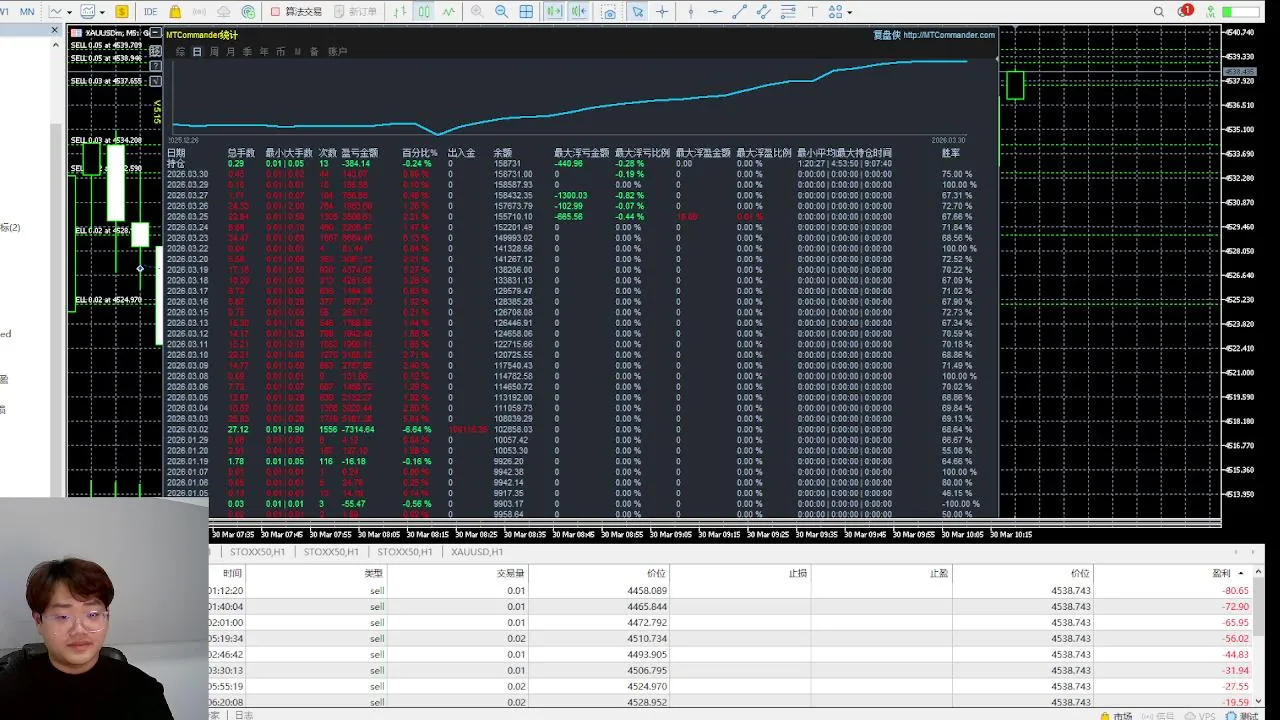Click the search magnifier icon
This screenshot has height=720, width=1280.
pyautogui.click(x=1159, y=12)
